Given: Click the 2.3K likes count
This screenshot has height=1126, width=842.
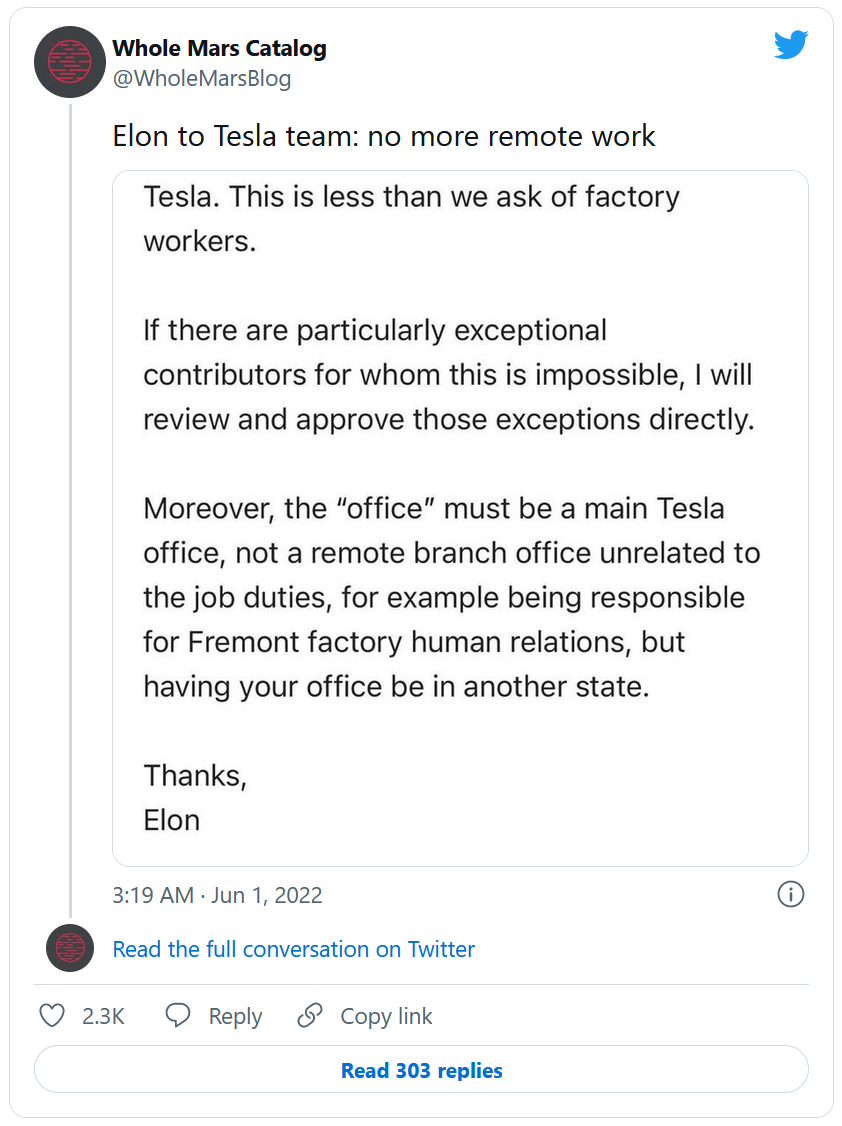Looking at the screenshot, I should (x=103, y=1016).
